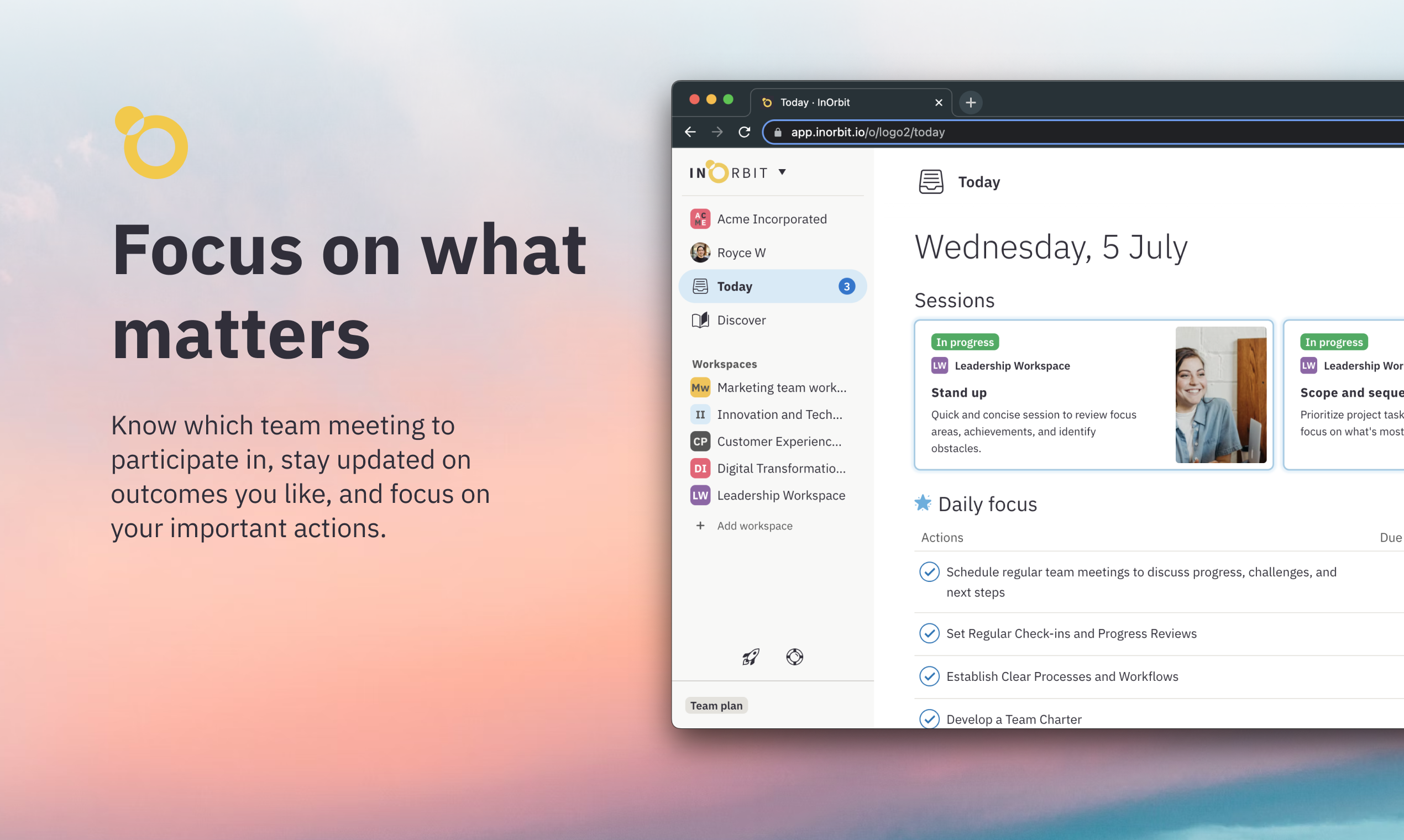Check off Establish Clear Processes action

tap(929, 676)
